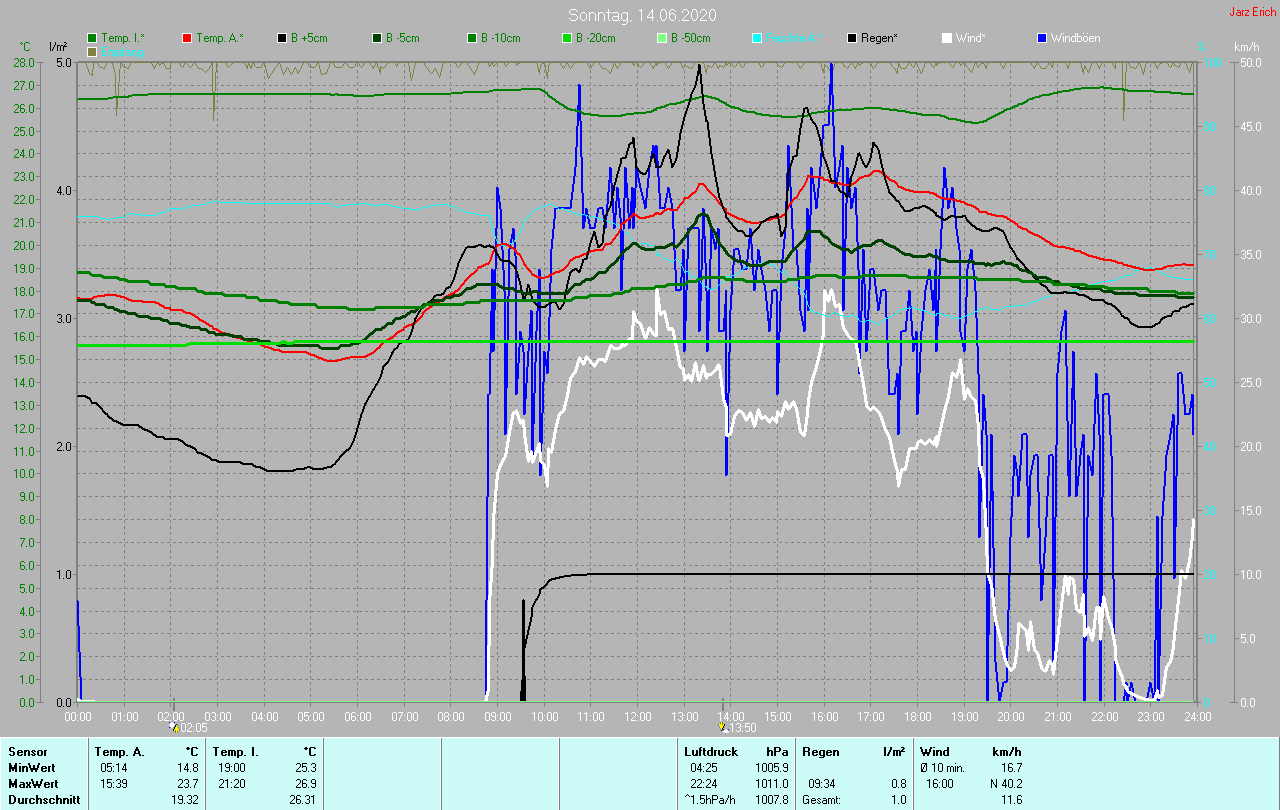Screen dimensions: 1280x810
Task: Click the olive legend marker under Temp. I.
Action: (x=92, y=51)
